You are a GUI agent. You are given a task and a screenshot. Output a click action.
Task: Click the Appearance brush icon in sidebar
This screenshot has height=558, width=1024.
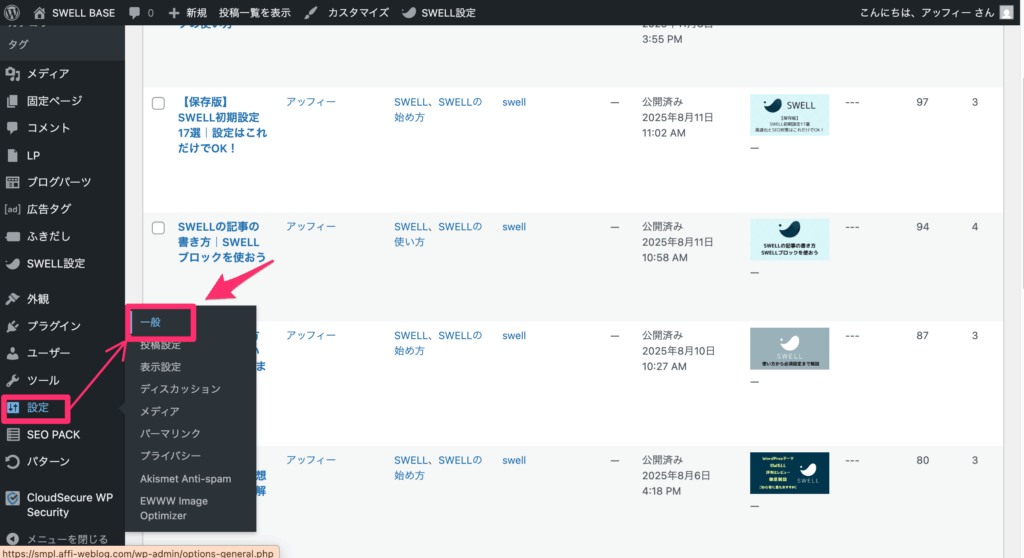pos(13,299)
